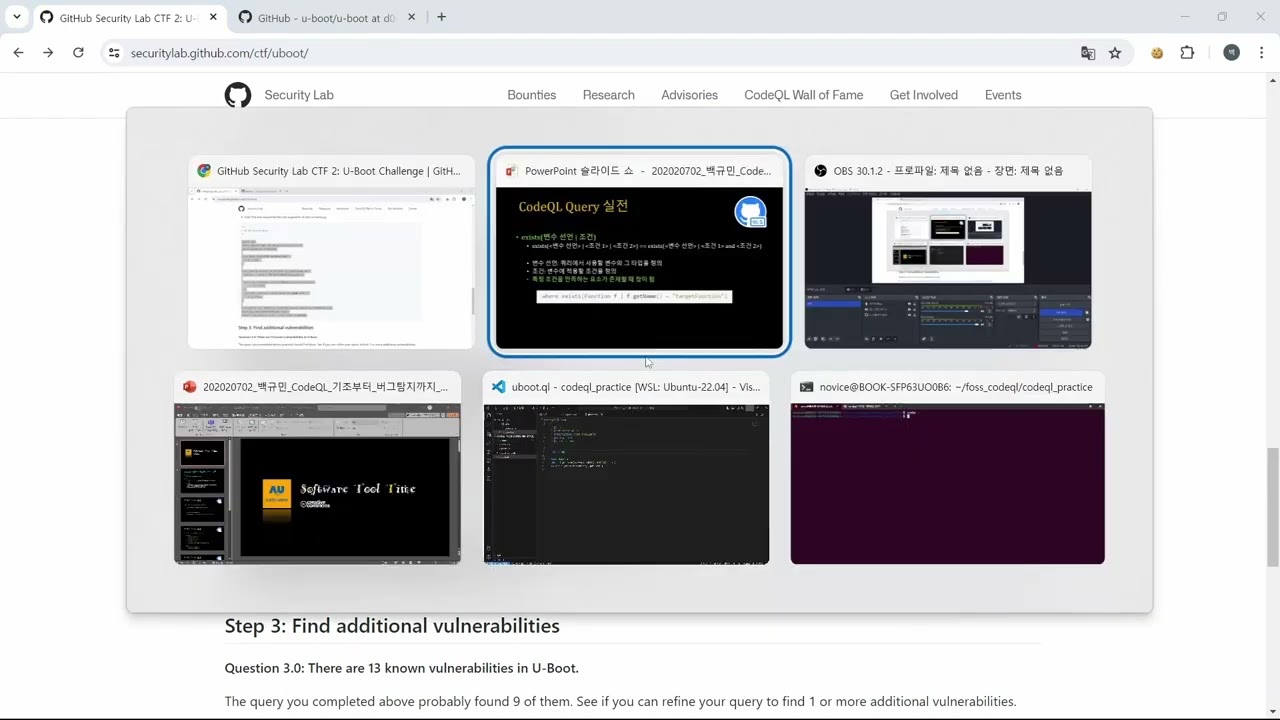
Task: Open the Chrome profile avatar
Action: [x=1231, y=53]
